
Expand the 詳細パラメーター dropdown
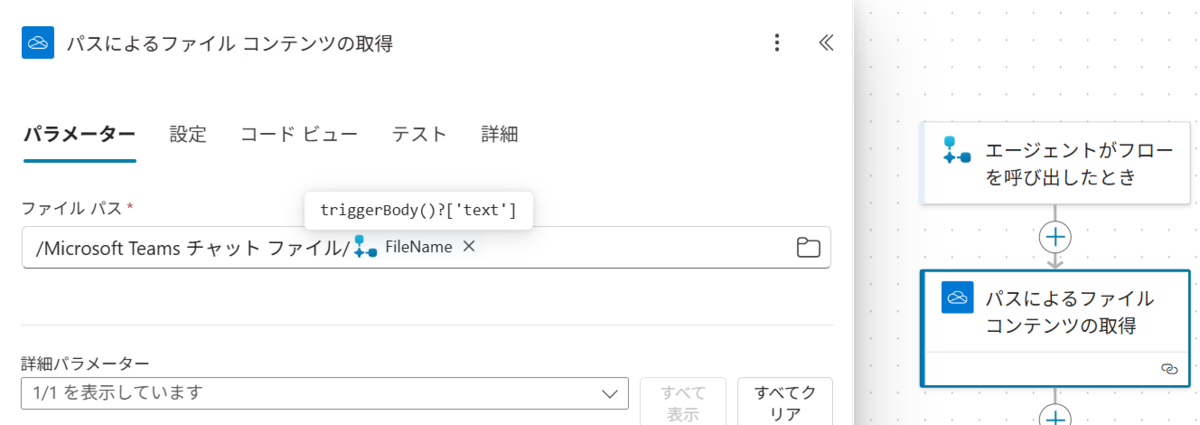tap(324, 393)
